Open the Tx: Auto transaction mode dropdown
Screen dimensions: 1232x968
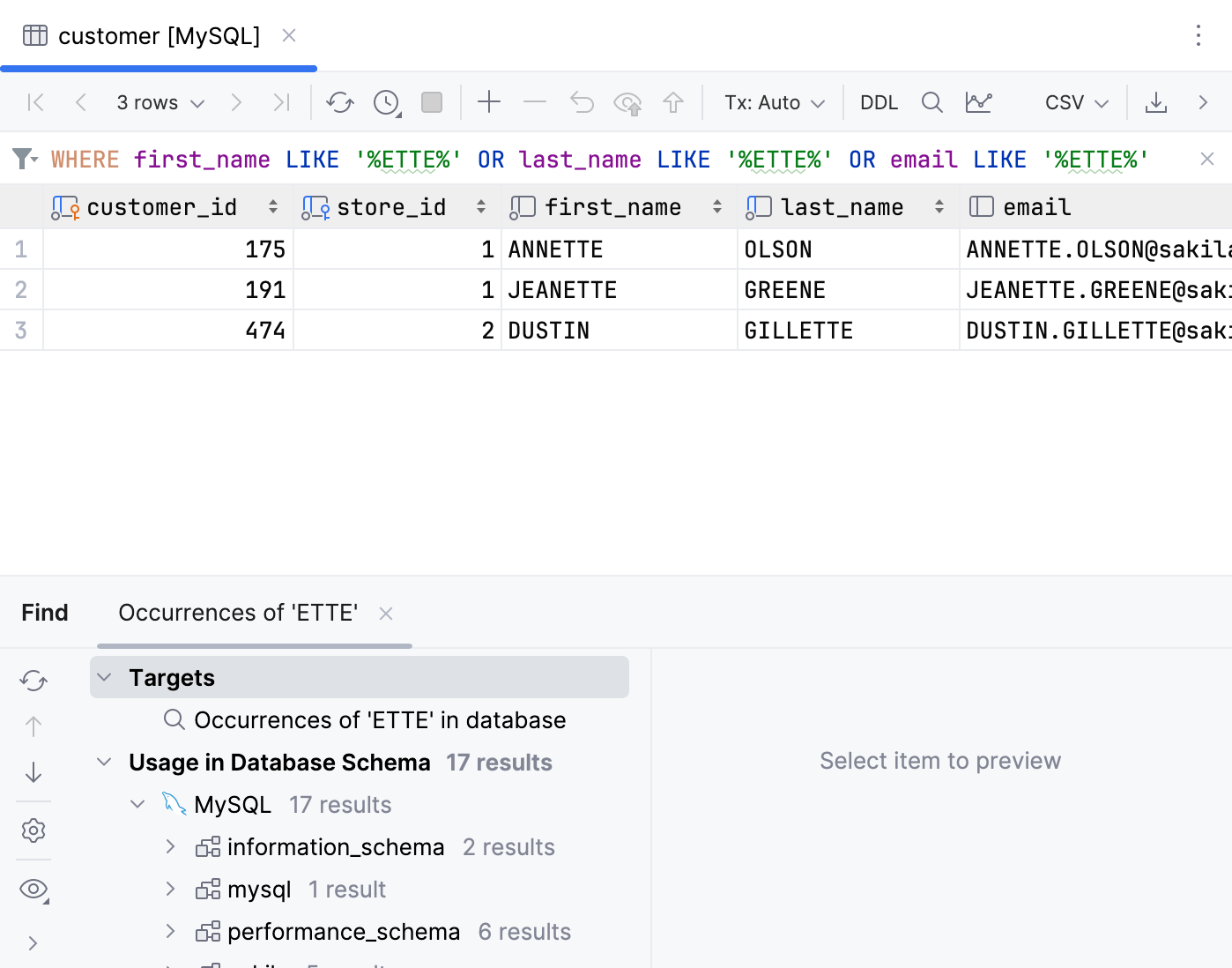772,102
